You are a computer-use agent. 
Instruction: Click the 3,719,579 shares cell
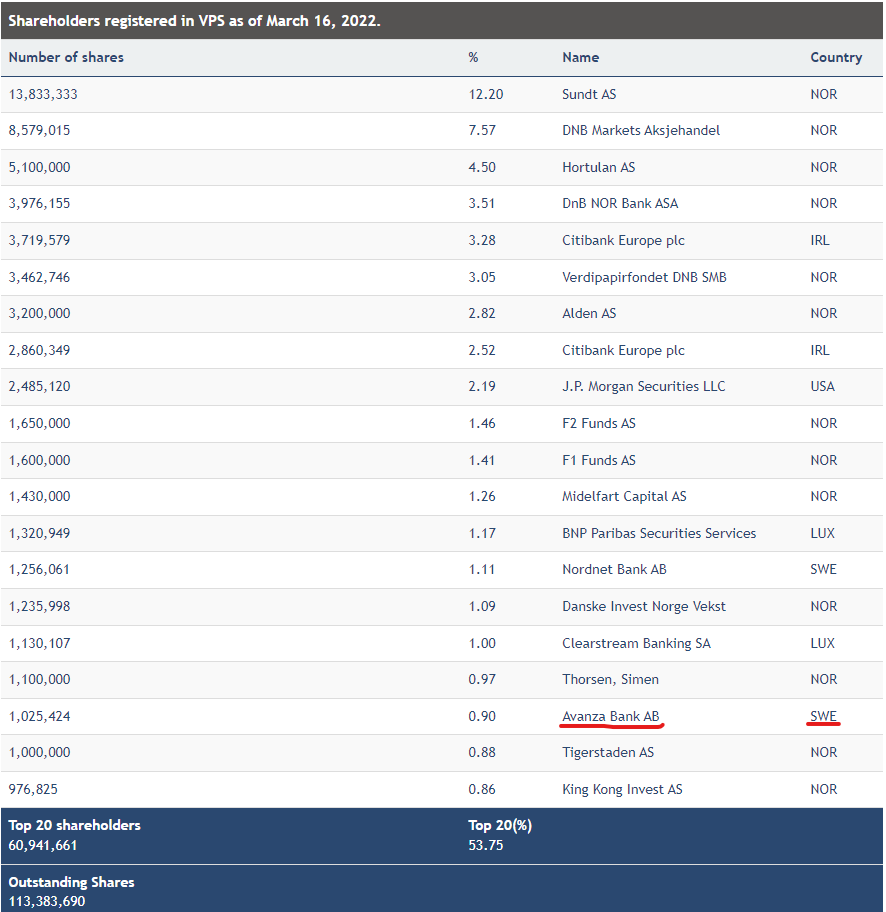point(39,240)
